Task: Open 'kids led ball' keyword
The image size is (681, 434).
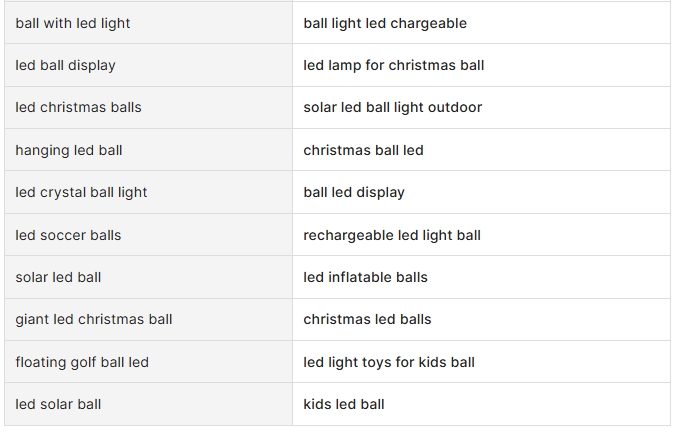Action: pyautogui.click(x=344, y=404)
